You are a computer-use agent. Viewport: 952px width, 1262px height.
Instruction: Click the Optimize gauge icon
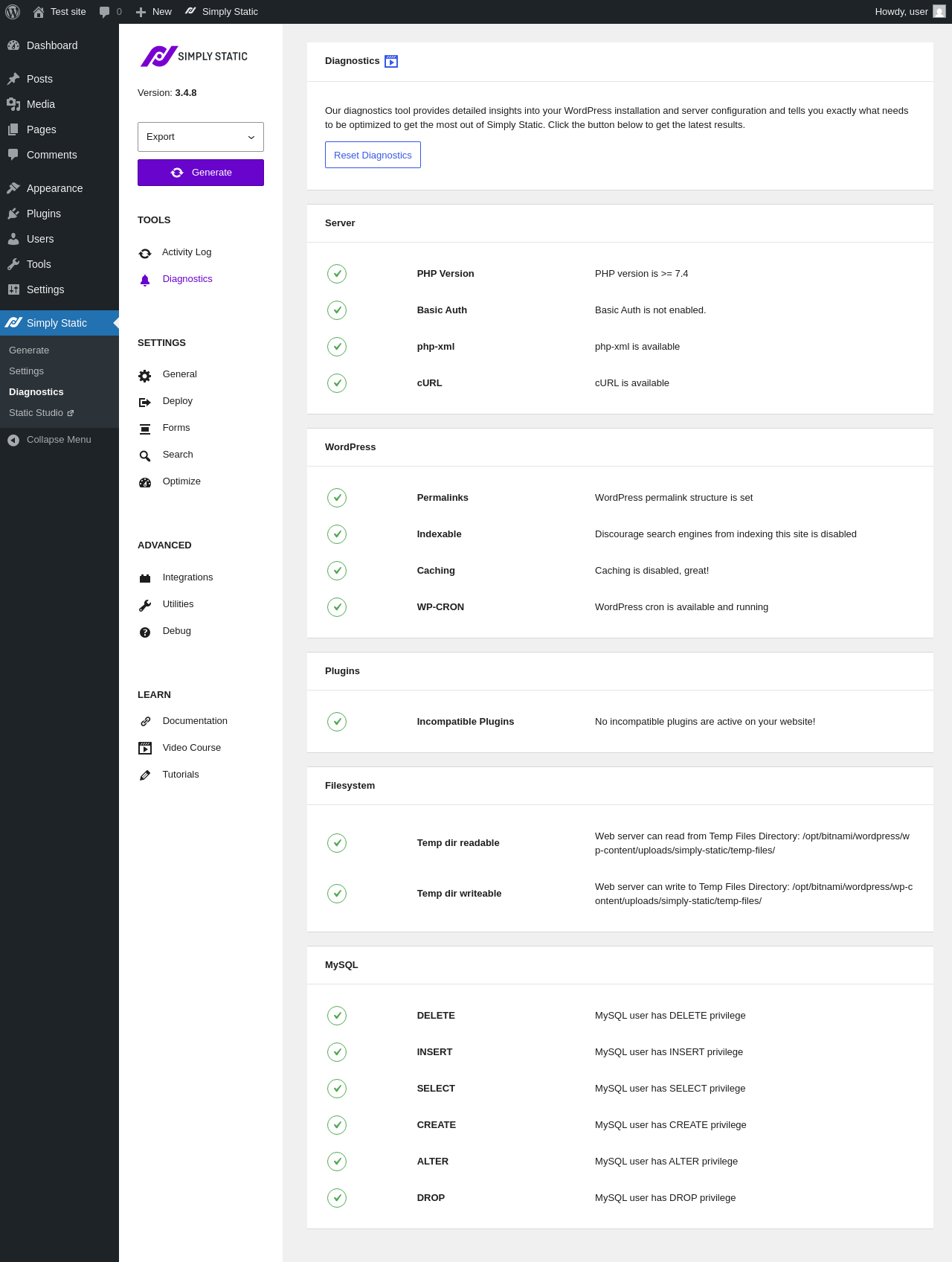145,483
